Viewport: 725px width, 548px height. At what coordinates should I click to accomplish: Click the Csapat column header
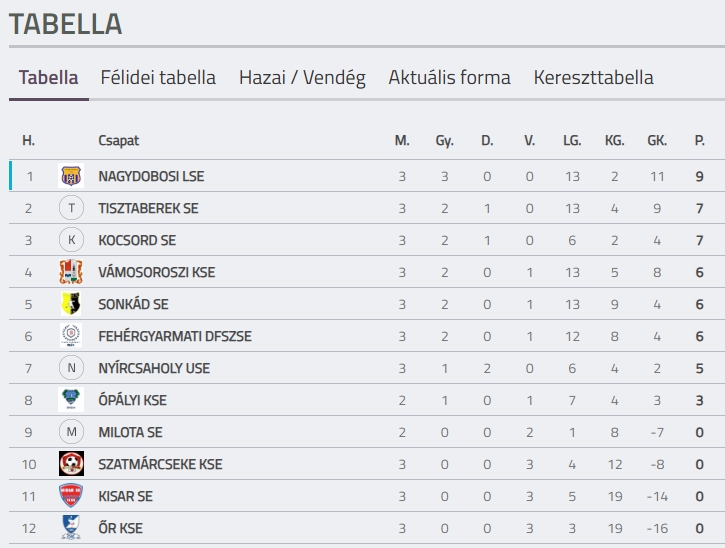coord(118,141)
